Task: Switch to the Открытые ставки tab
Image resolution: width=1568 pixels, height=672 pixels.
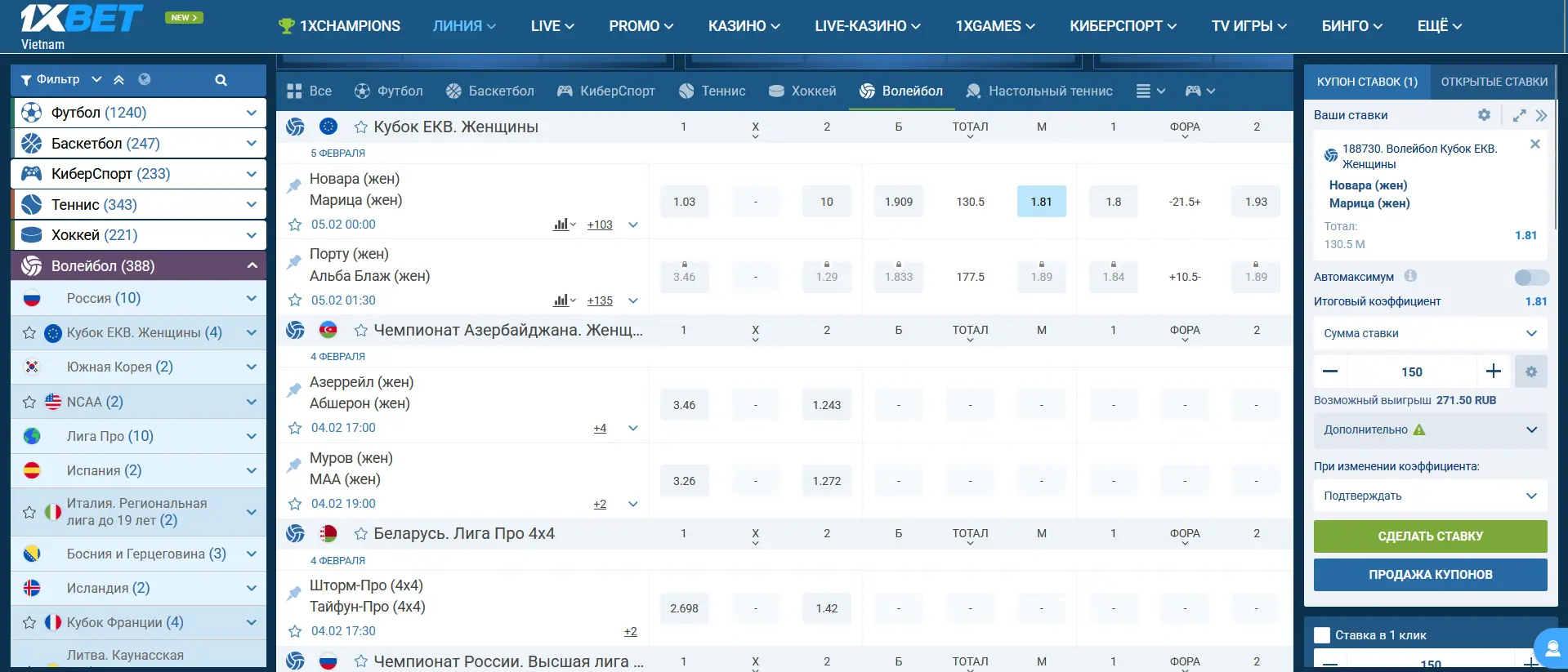Action: tap(1494, 82)
